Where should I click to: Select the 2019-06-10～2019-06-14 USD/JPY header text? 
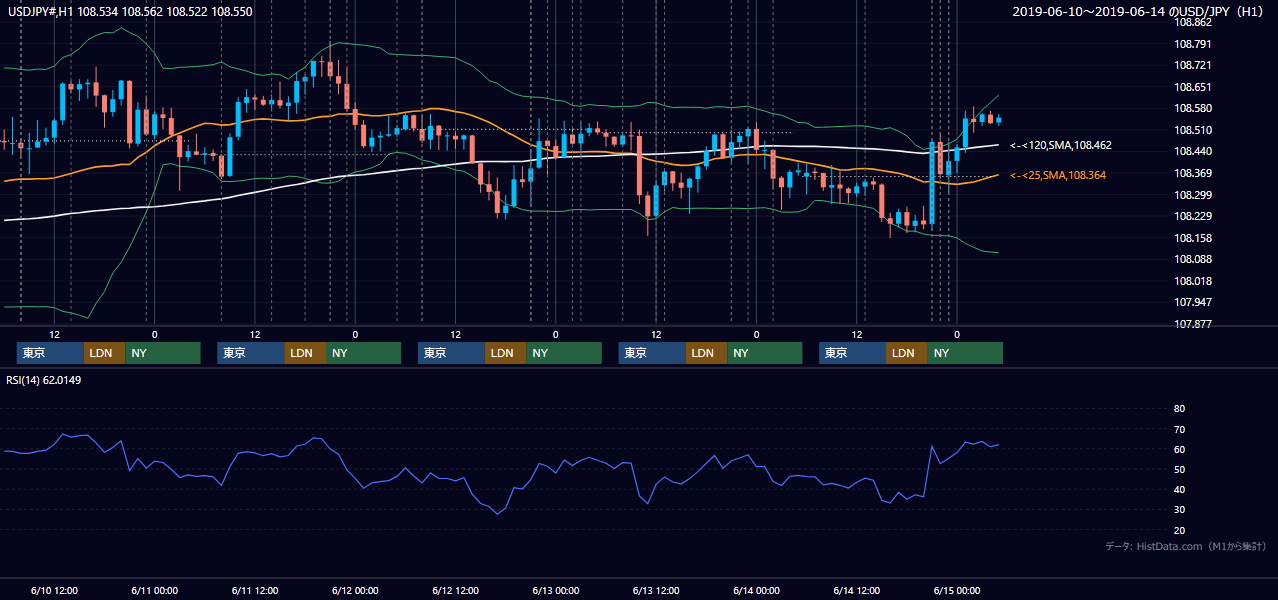[1138, 12]
